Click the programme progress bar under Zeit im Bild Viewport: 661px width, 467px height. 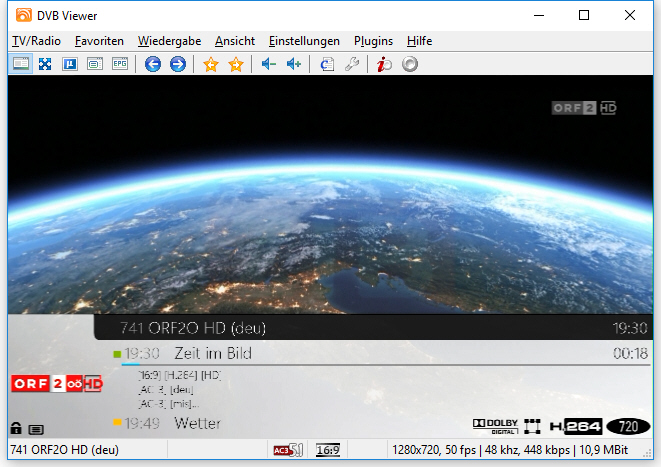[x=386, y=365]
